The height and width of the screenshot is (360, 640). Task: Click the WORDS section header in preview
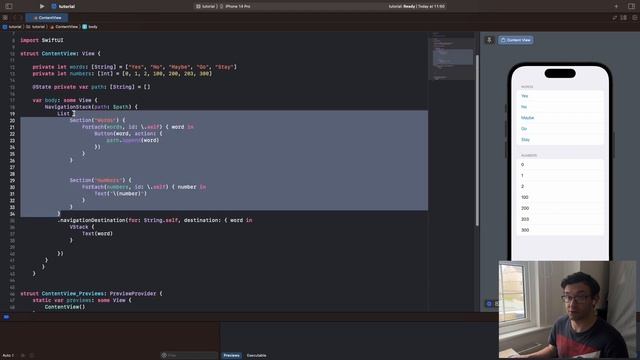coord(527,87)
